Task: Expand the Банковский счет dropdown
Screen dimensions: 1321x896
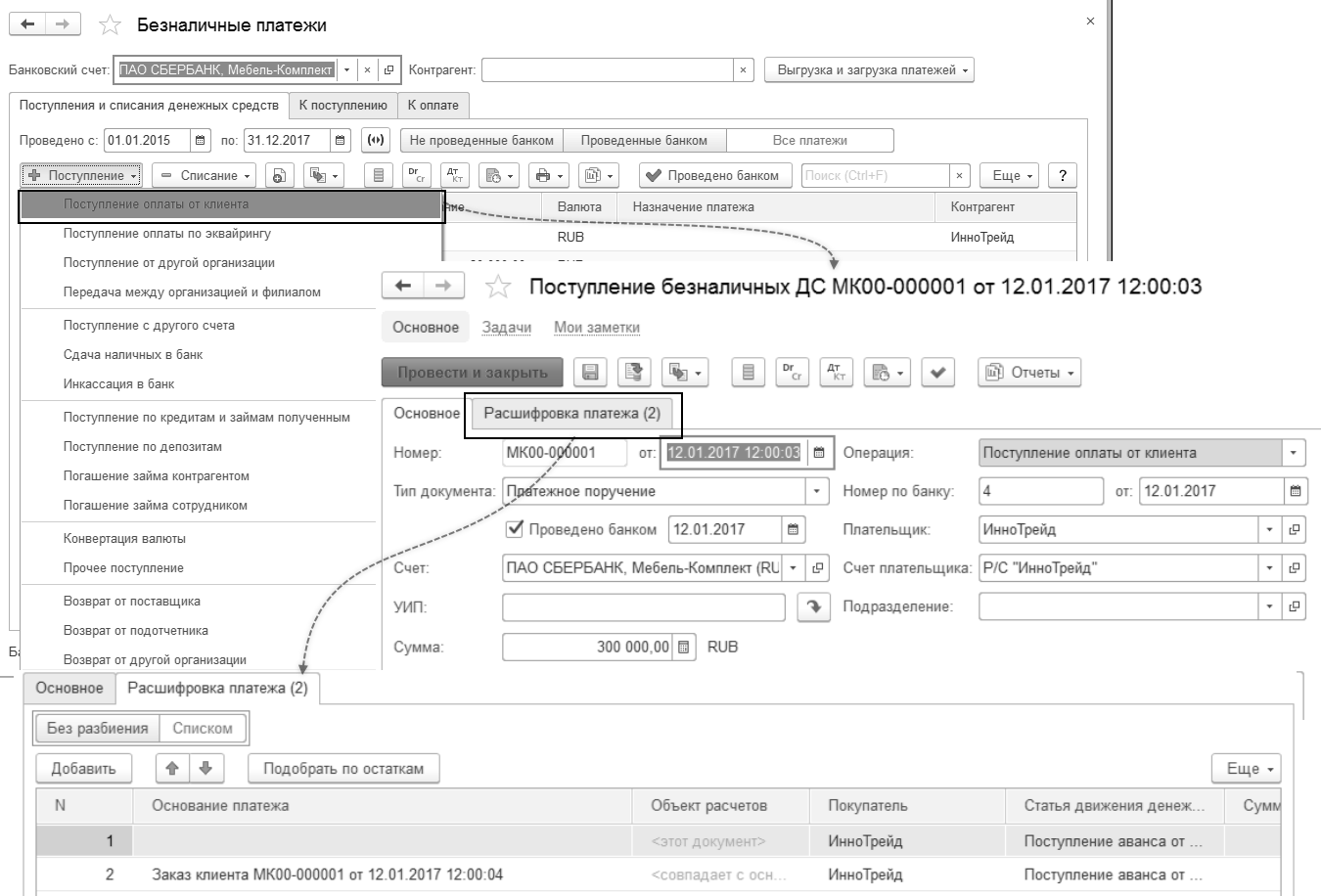Action: (346, 69)
